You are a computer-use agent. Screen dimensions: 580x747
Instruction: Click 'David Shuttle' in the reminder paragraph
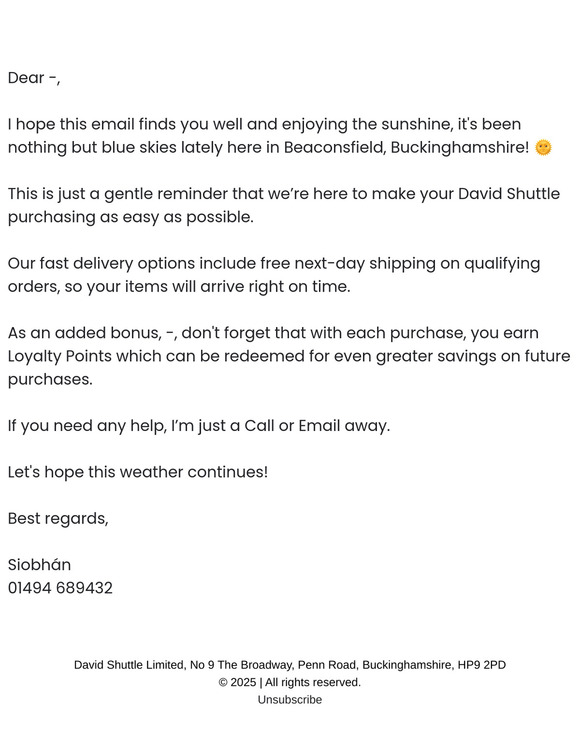509,194
